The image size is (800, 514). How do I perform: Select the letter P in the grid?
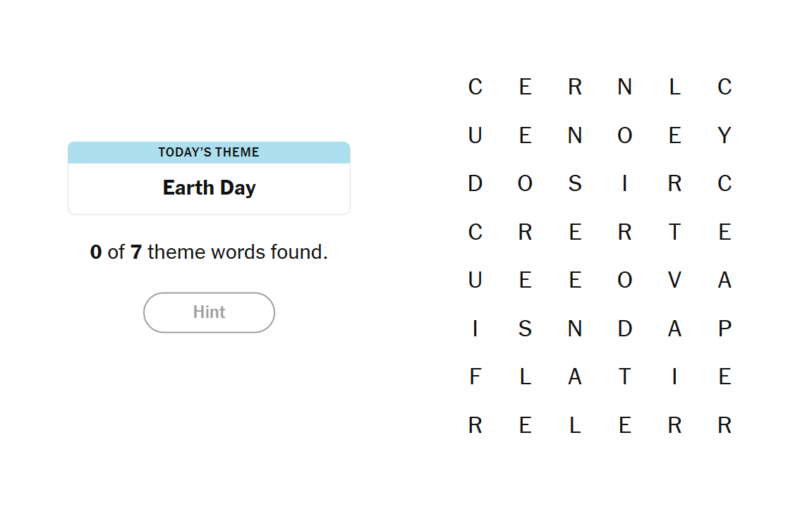click(725, 329)
